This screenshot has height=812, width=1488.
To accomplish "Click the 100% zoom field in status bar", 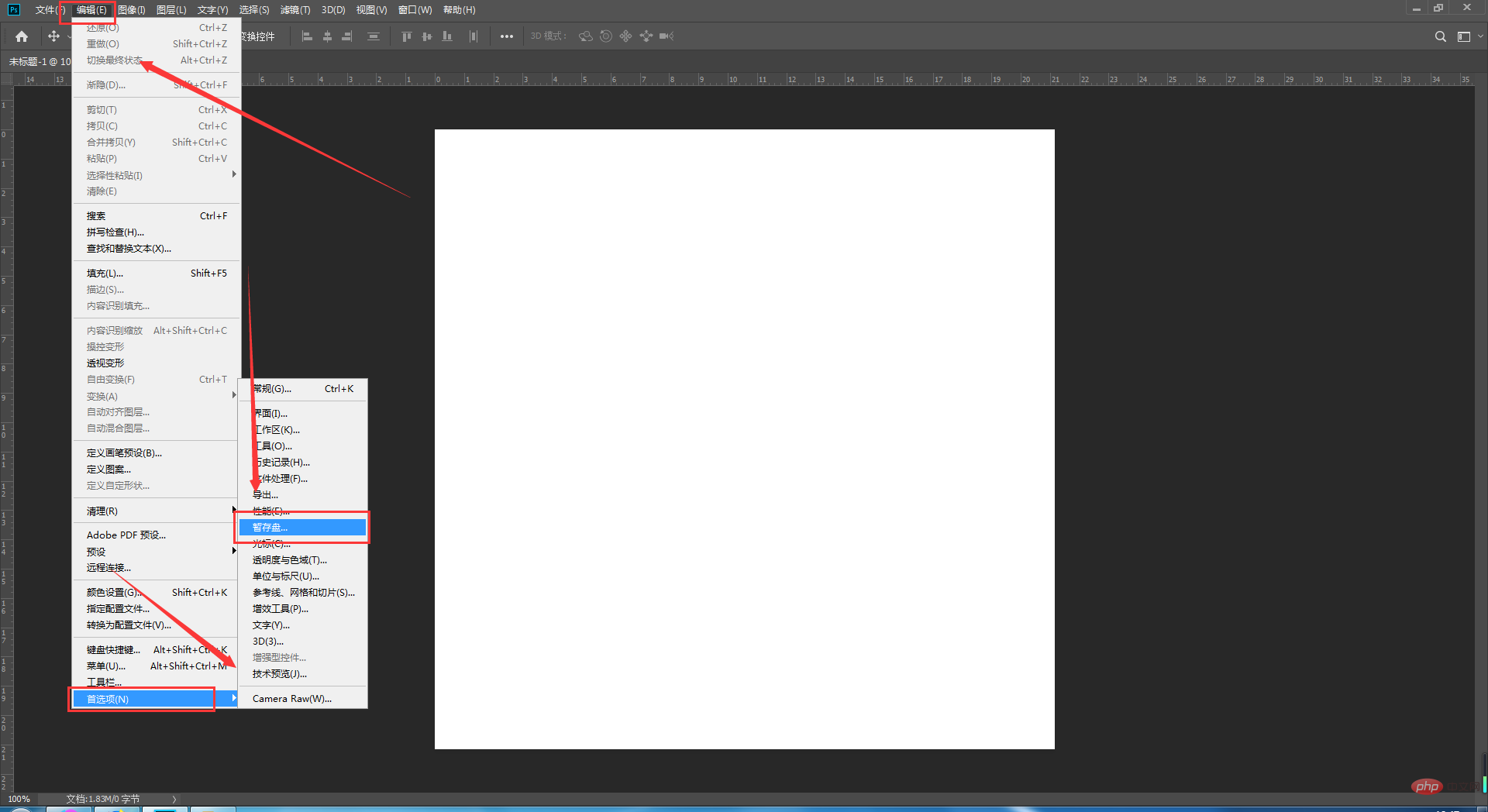I will (19, 799).
